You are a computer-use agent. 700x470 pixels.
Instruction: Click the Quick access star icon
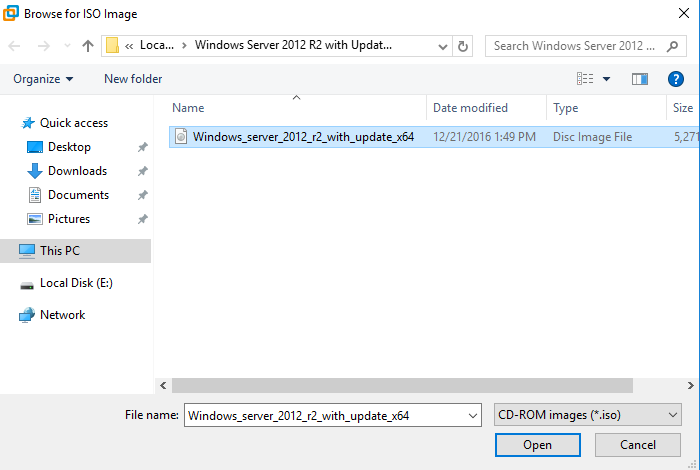click(28, 123)
